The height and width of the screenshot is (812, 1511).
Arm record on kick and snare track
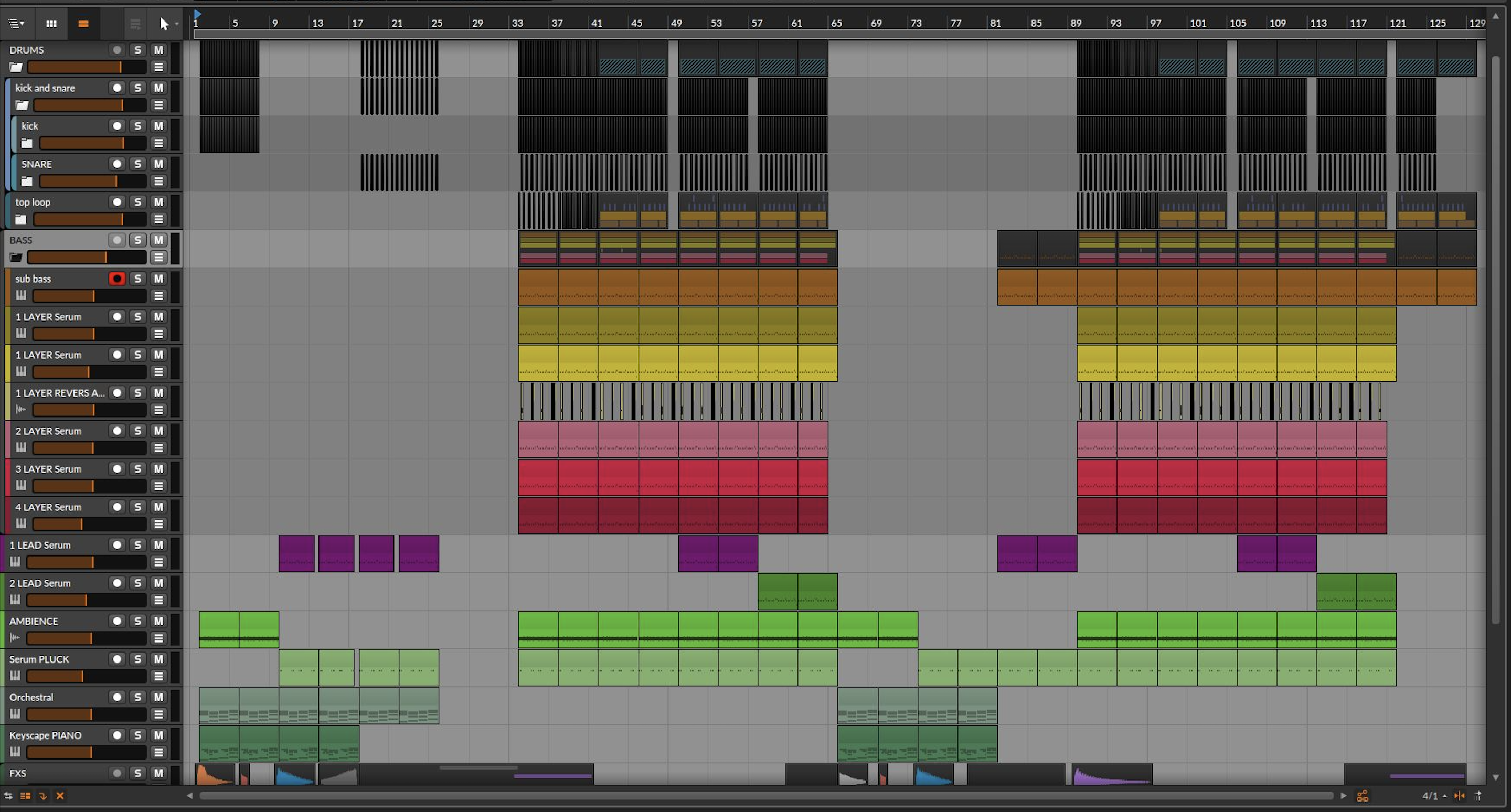pos(118,88)
